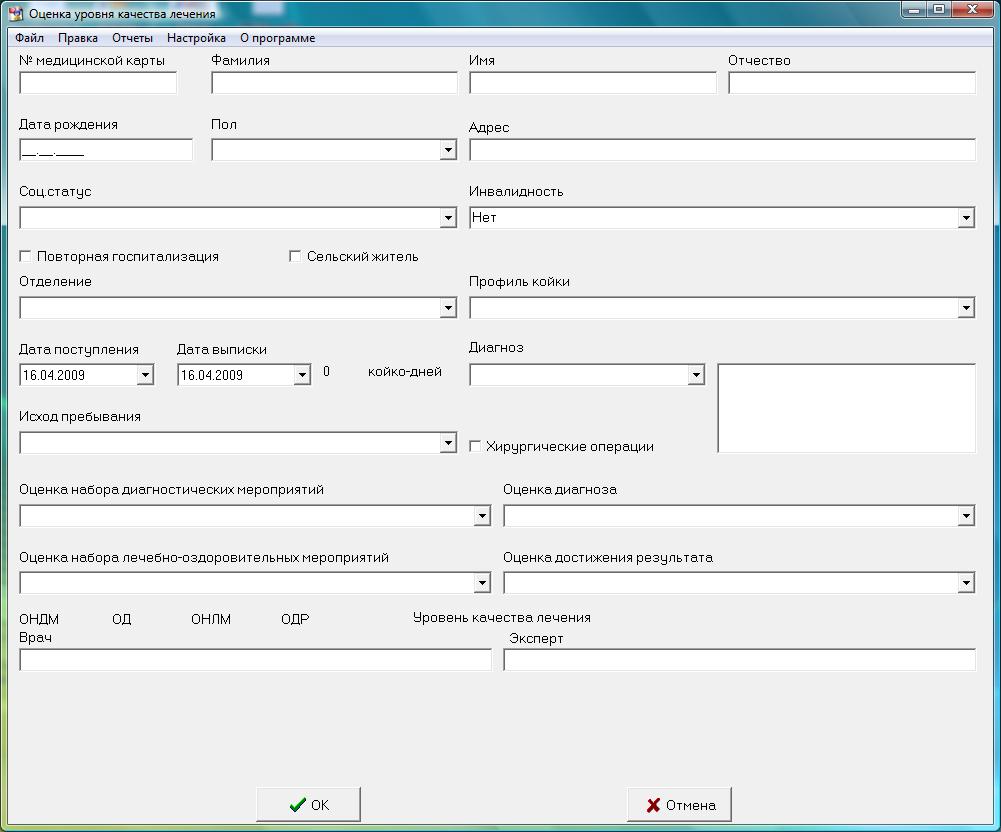Viewport: 1001px width, 832px height.
Task: Click into the Имя input field
Action: pos(592,83)
